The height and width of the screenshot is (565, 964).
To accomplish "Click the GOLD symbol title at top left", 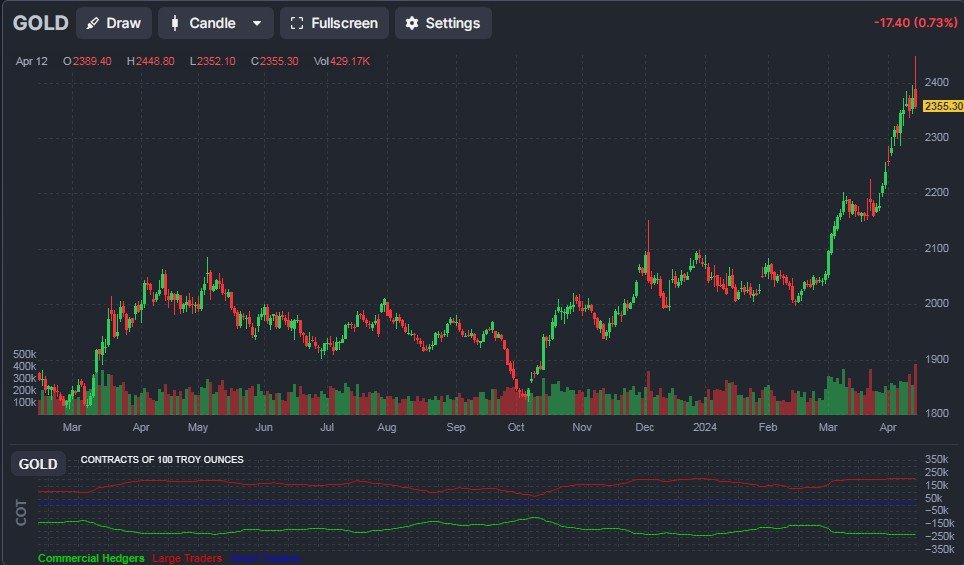I will pos(41,23).
